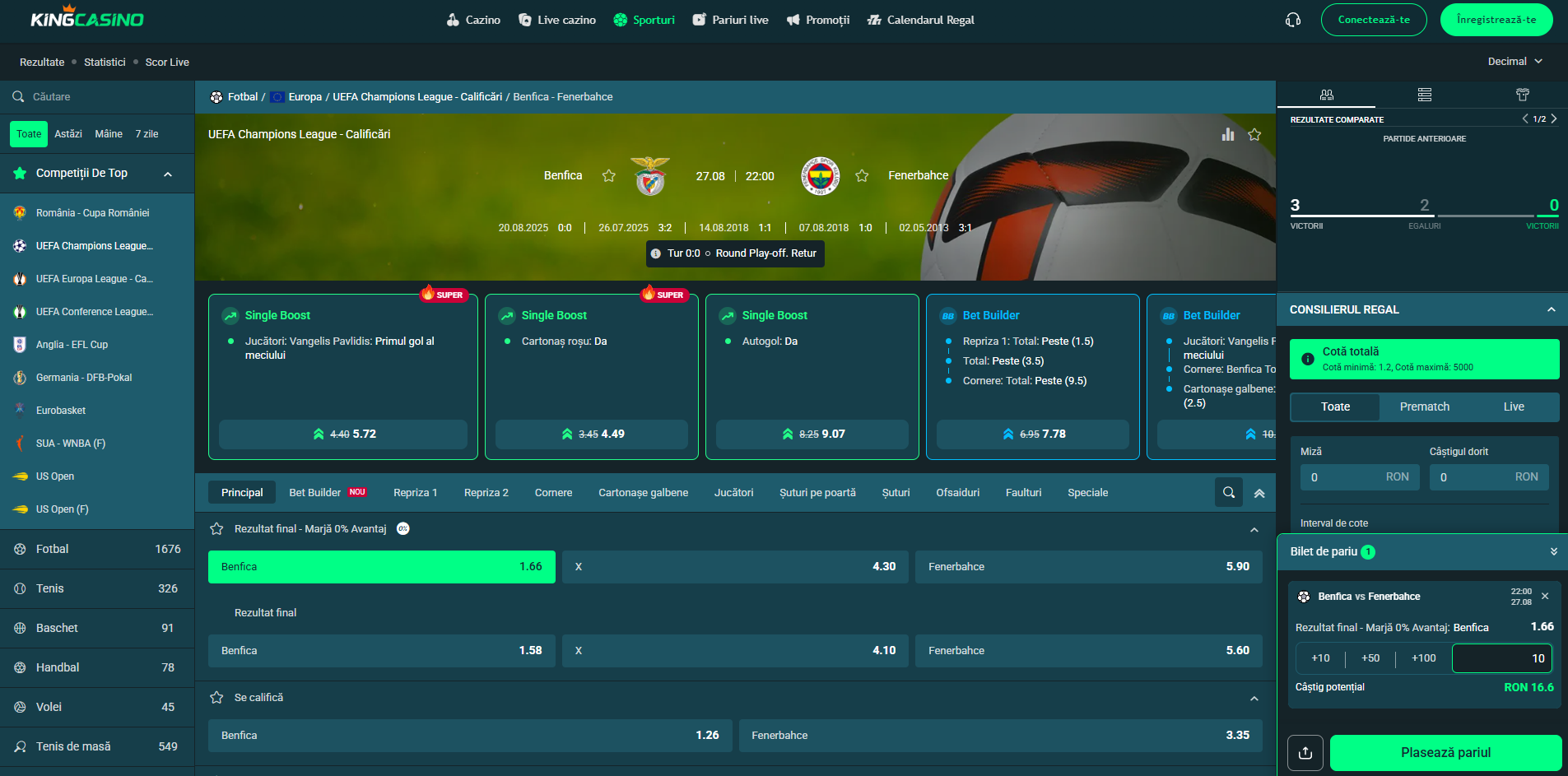Open match statistics bar chart icon
The image size is (1568, 776).
tap(1228, 134)
